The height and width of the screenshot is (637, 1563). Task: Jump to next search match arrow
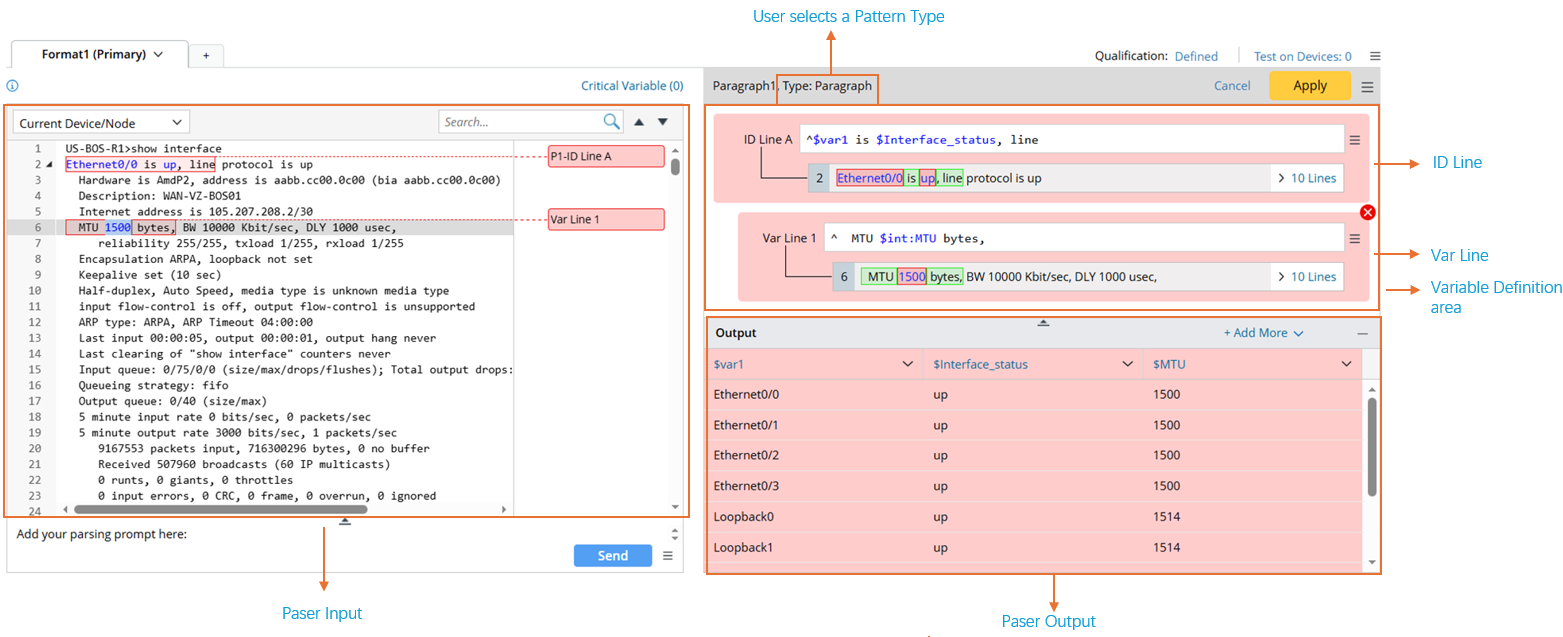(x=662, y=122)
